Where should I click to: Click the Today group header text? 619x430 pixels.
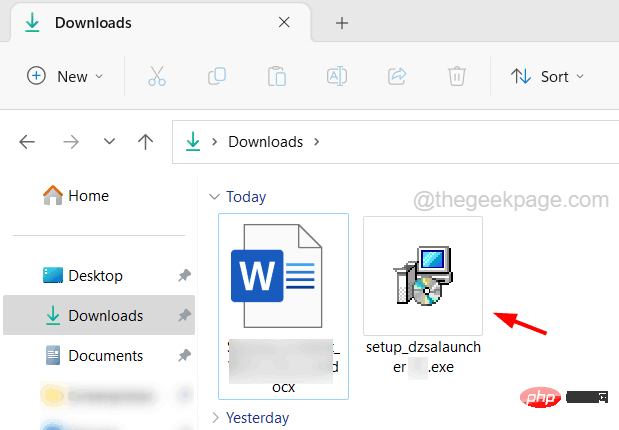[246, 197]
